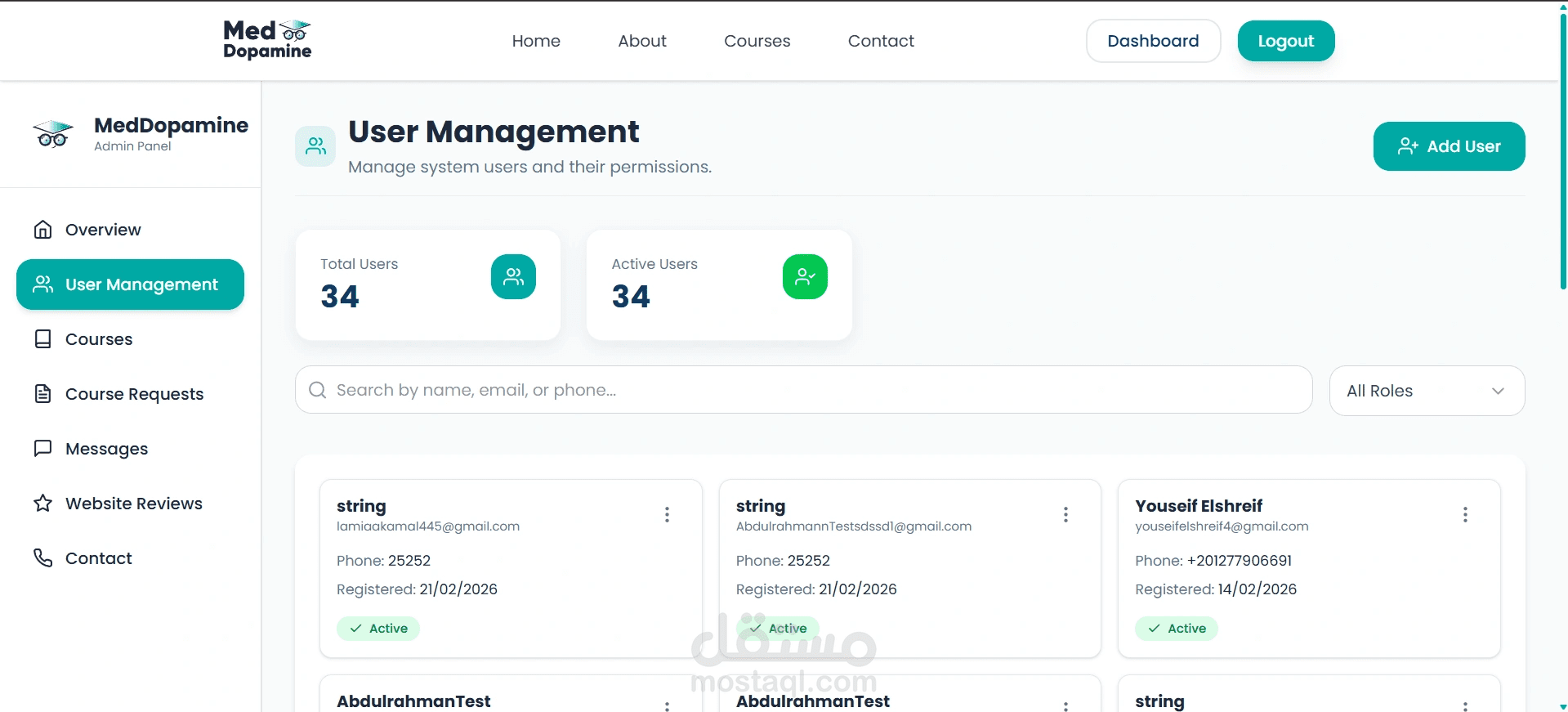1568x712 pixels.
Task: Click the Active Users green icon
Action: click(x=805, y=277)
